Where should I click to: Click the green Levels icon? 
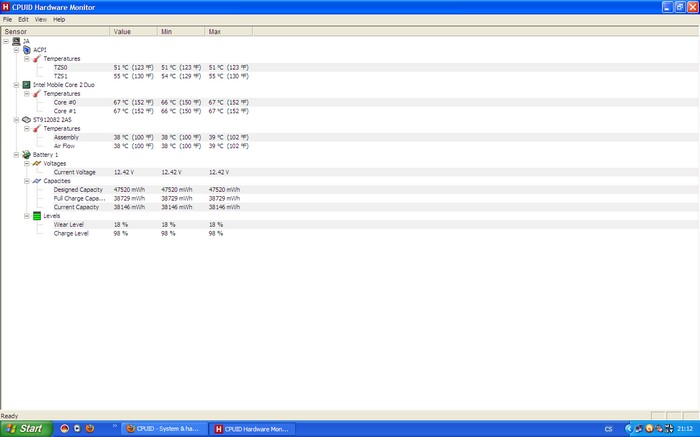point(37,216)
